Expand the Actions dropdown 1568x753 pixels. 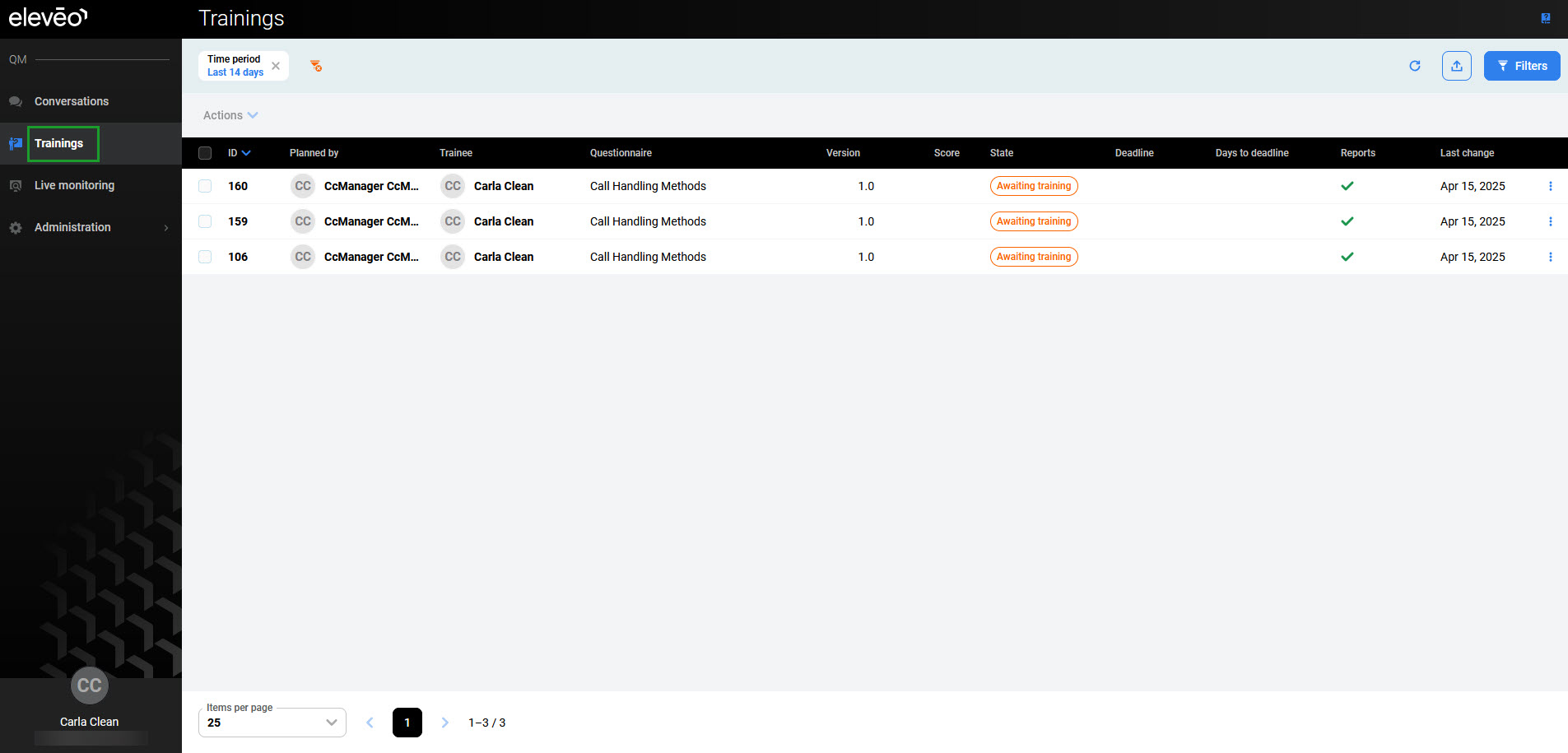(230, 115)
